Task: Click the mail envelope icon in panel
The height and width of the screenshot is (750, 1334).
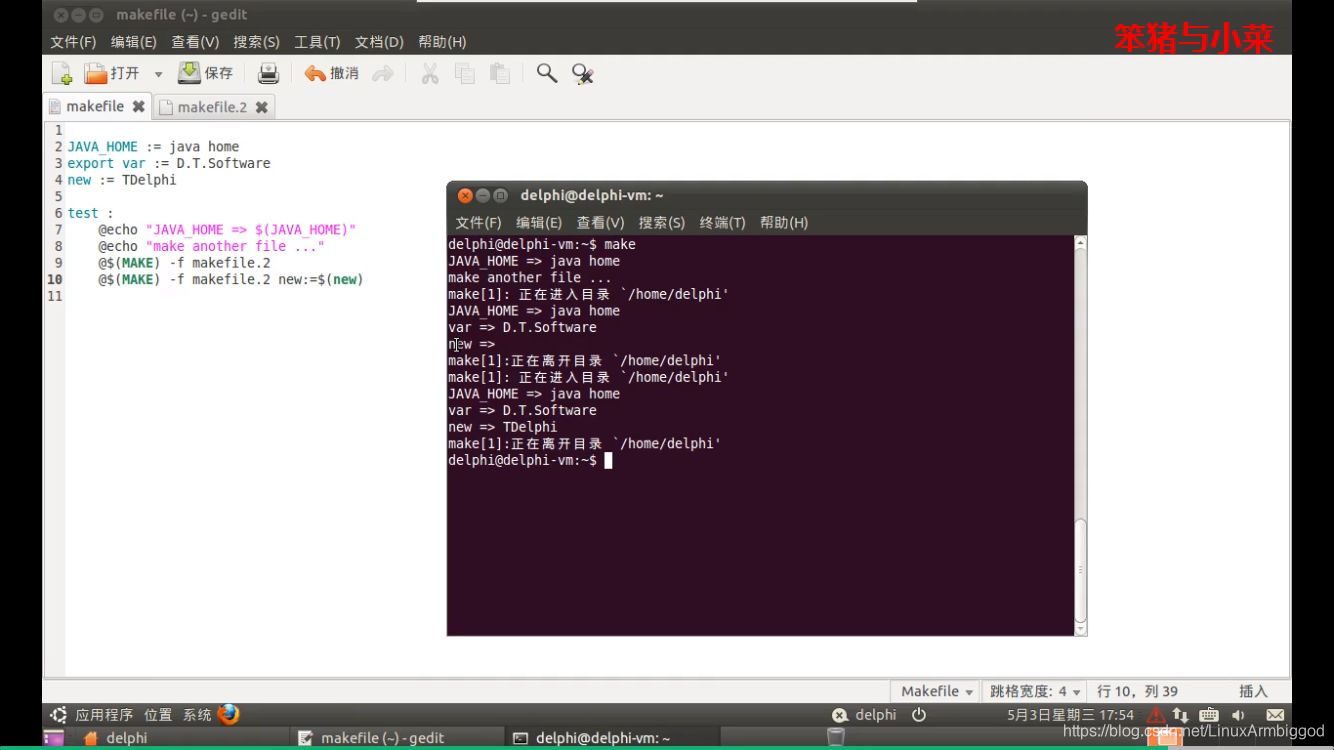Action: pyautogui.click(x=1275, y=715)
